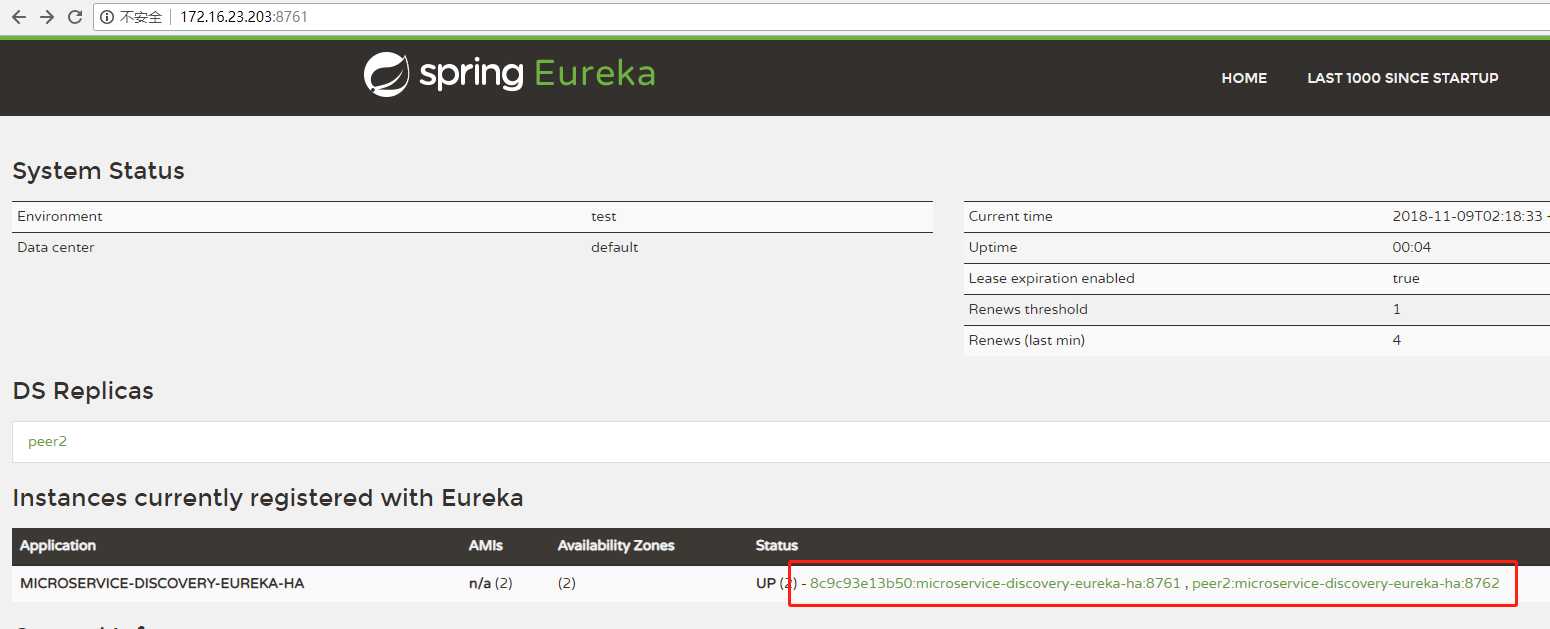Click the Current time label
Screen dimensions: 1550x629
[1010, 216]
